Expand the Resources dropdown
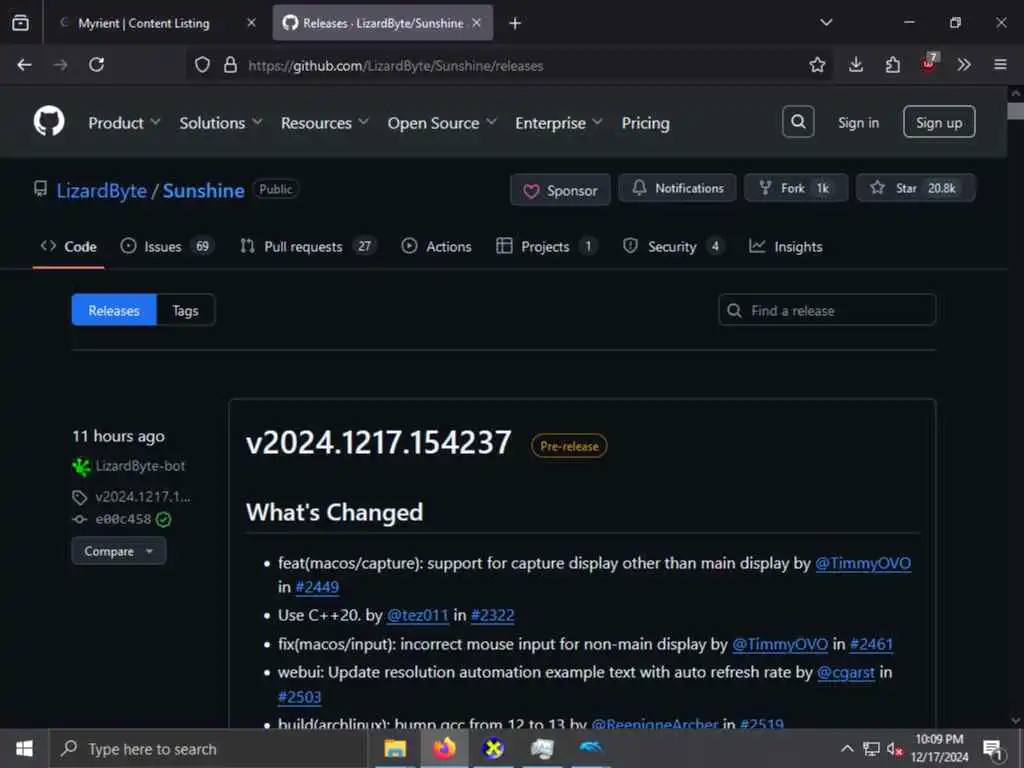1024x768 pixels. tap(325, 123)
